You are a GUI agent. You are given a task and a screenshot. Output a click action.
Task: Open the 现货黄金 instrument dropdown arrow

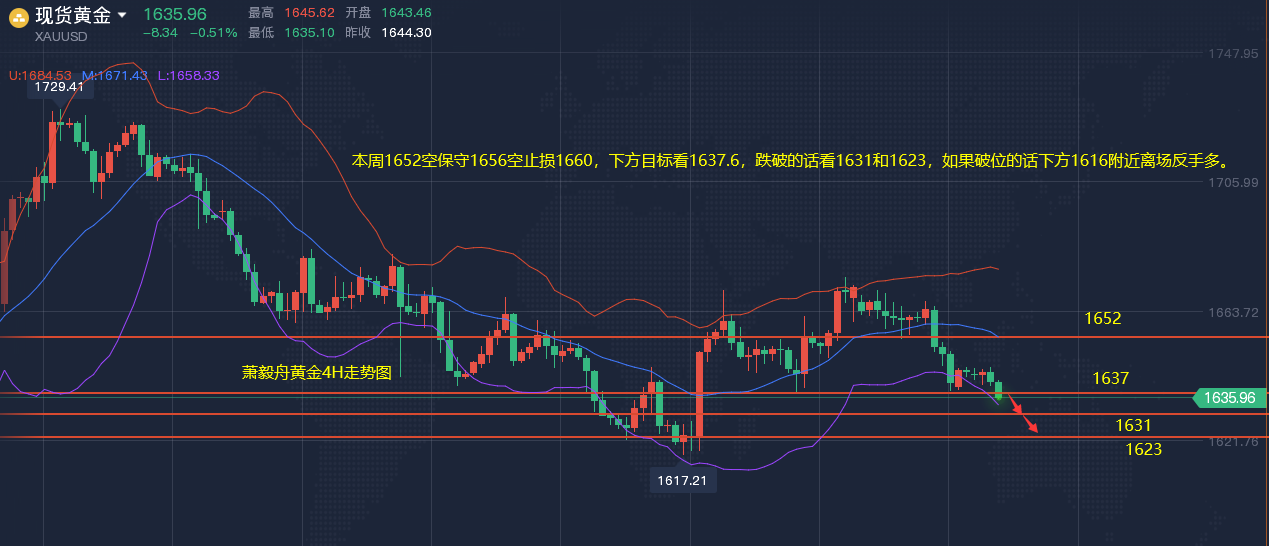(x=122, y=16)
